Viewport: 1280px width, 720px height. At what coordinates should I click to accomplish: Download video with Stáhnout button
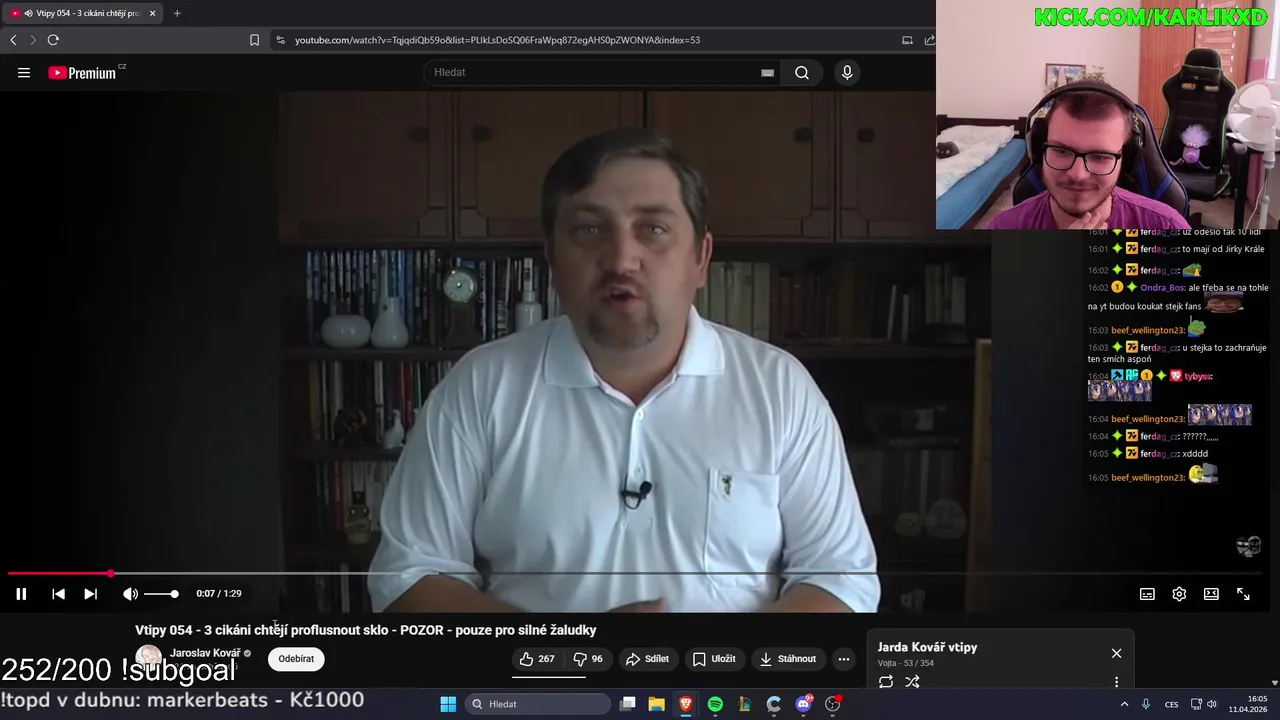(788, 659)
